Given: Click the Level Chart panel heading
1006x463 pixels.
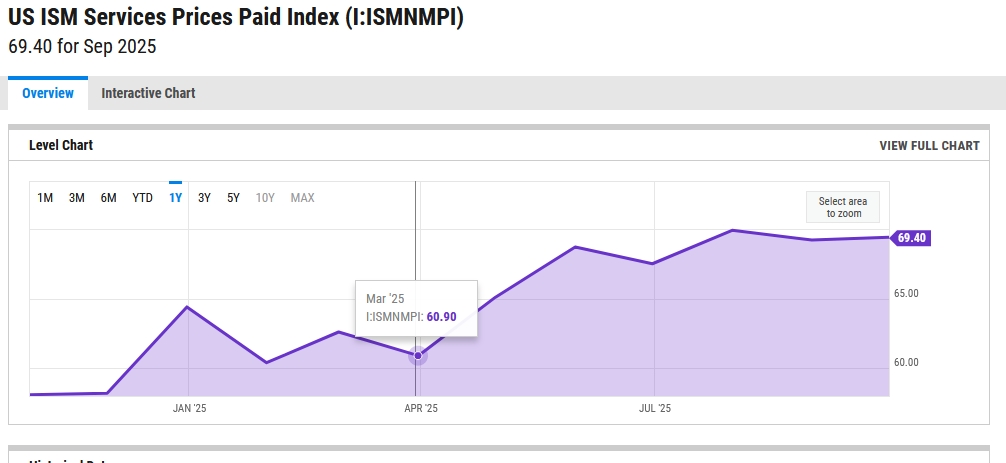Looking at the screenshot, I should [61, 146].
